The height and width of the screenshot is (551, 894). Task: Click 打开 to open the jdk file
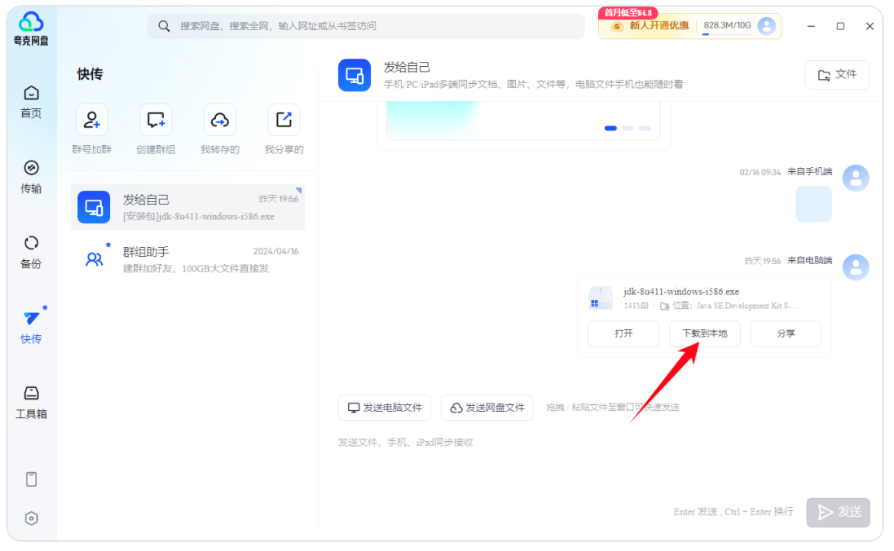[x=623, y=334]
